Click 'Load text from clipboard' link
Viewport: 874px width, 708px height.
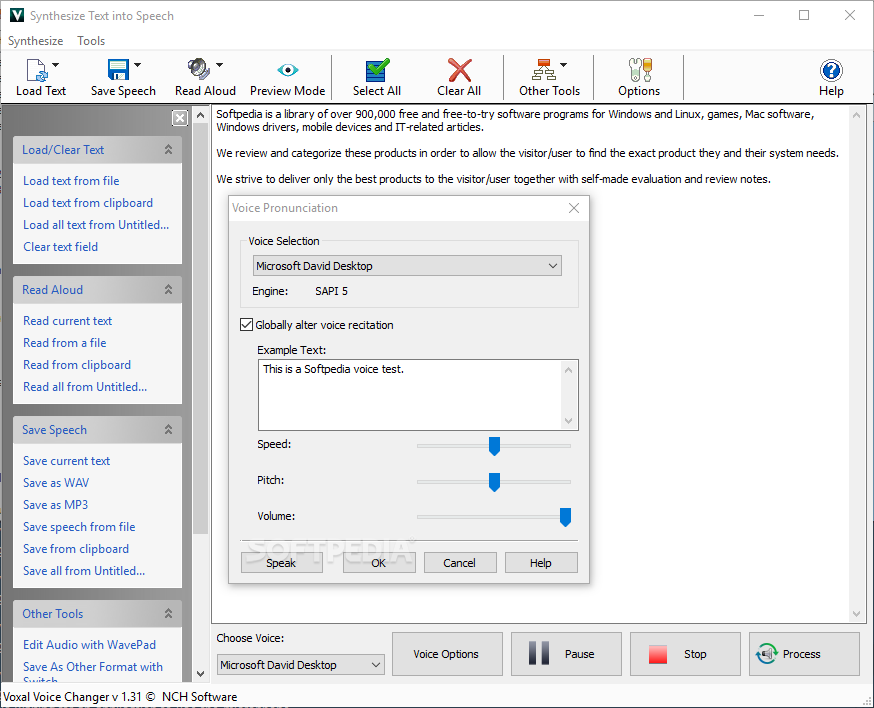pos(88,203)
